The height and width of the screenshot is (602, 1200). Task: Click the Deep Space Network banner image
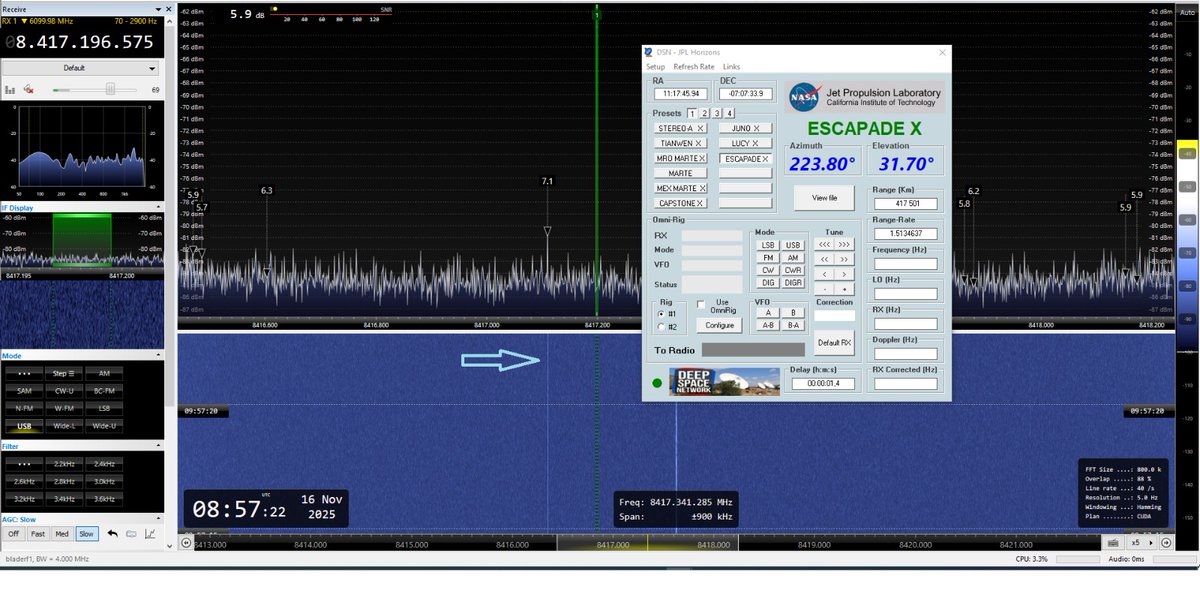tap(724, 382)
